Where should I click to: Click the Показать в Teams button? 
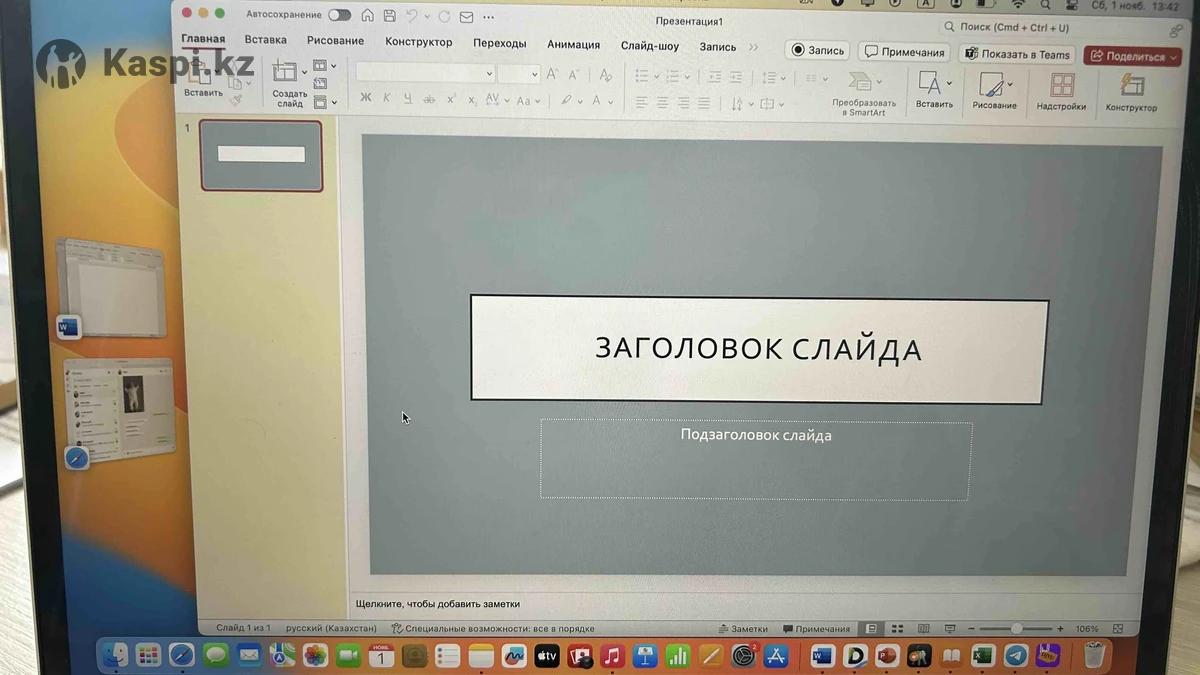[x=1018, y=54]
